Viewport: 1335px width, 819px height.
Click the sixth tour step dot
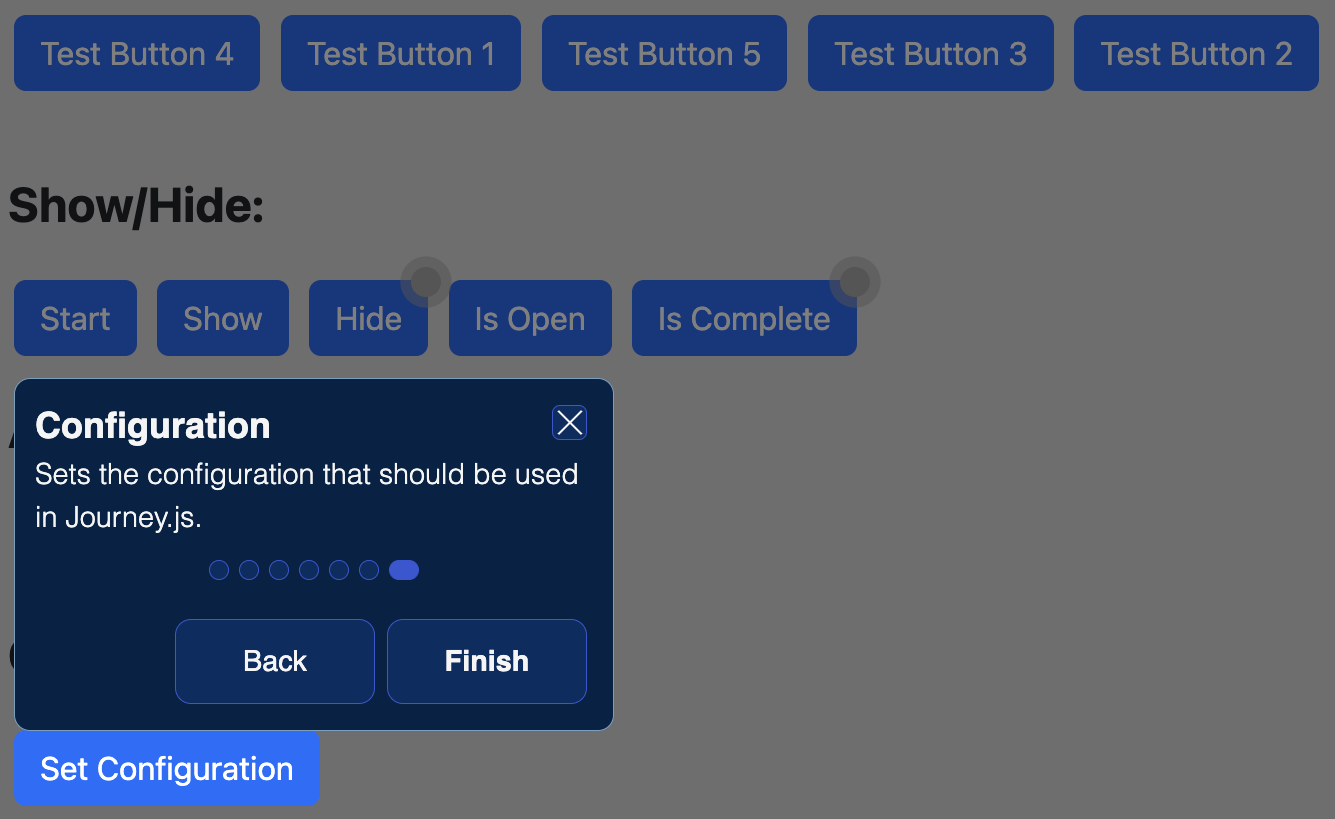[x=369, y=570]
